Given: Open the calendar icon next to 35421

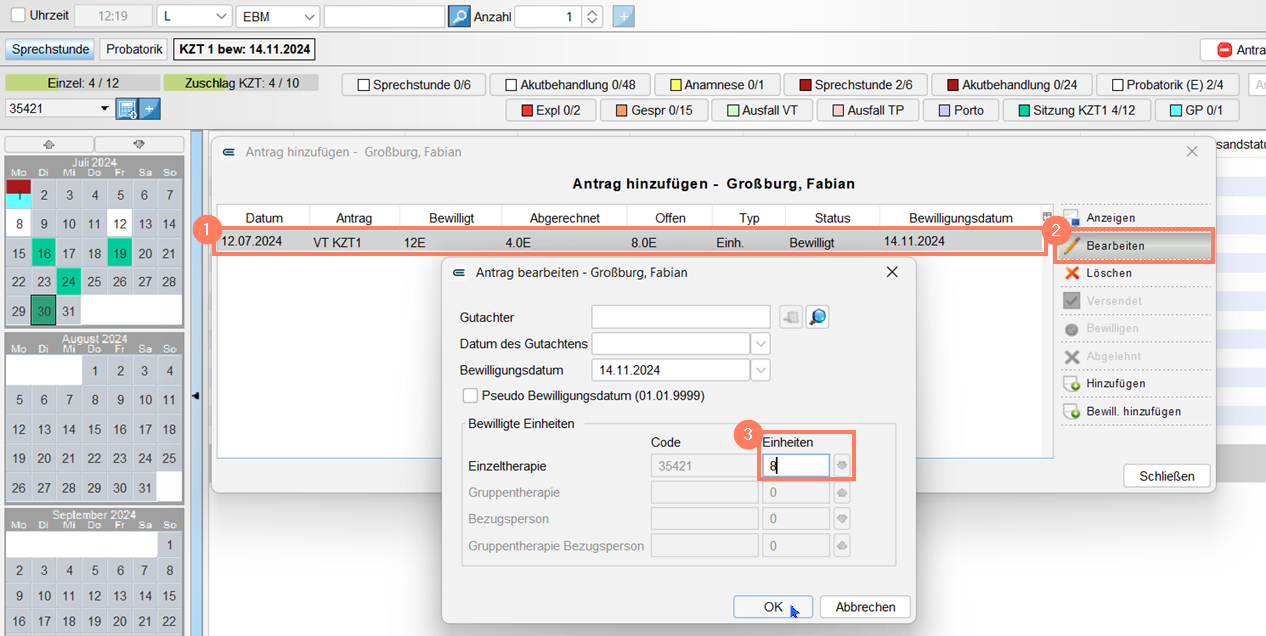Looking at the screenshot, I should pos(127,109).
